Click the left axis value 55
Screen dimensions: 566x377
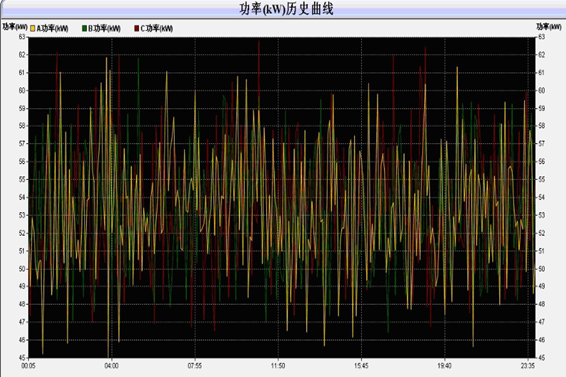22,179
